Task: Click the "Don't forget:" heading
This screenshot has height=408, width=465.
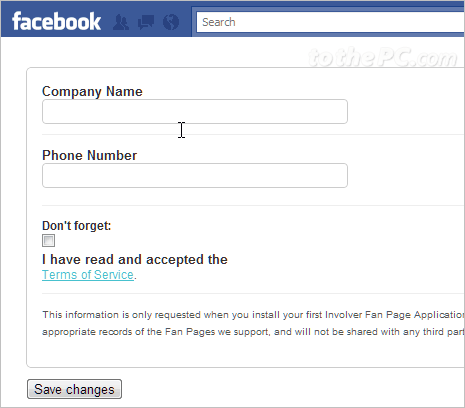Action: click(76, 226)
